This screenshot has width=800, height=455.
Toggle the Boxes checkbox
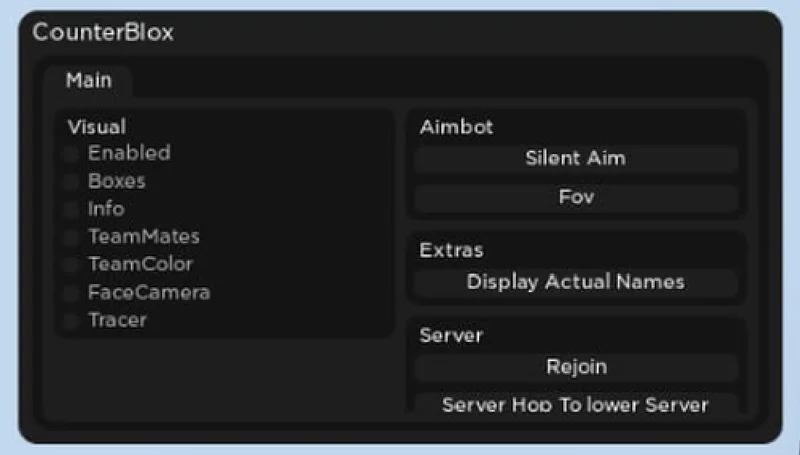(71, 182)
